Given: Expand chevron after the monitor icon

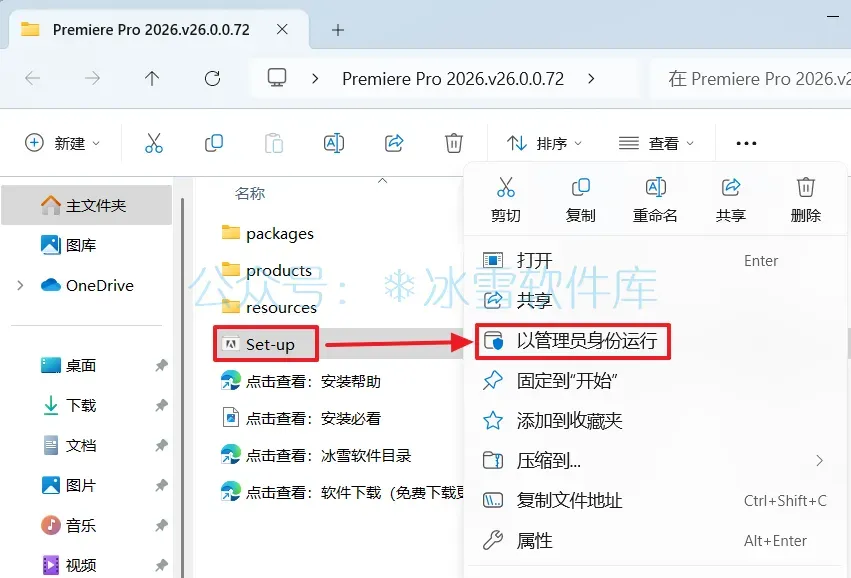Looking at the screenshot, I should (315, 79).
